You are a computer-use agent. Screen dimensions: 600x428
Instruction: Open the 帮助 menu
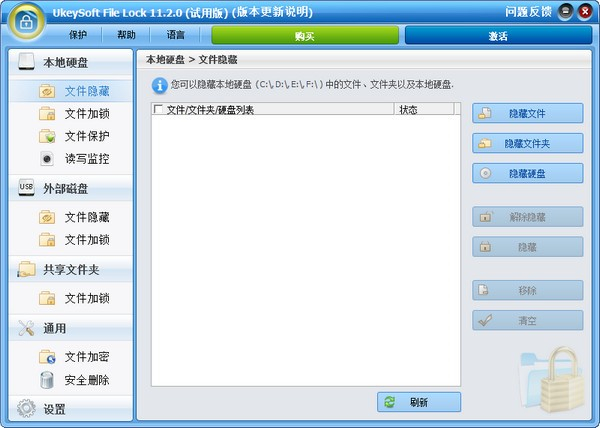[126, 35]
